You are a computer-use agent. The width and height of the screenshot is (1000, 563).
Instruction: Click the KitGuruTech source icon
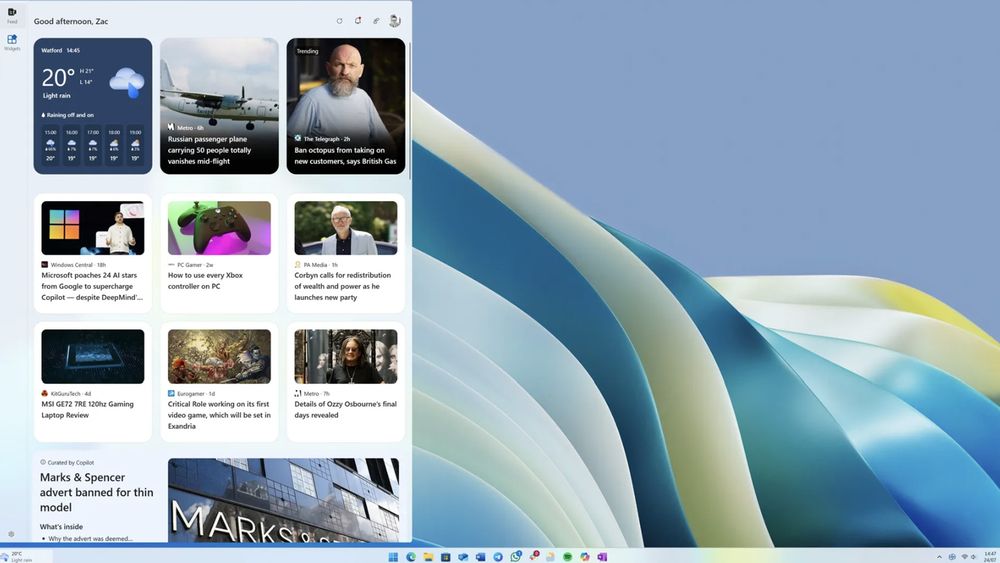pyautogui.click(x=45, y=393)
